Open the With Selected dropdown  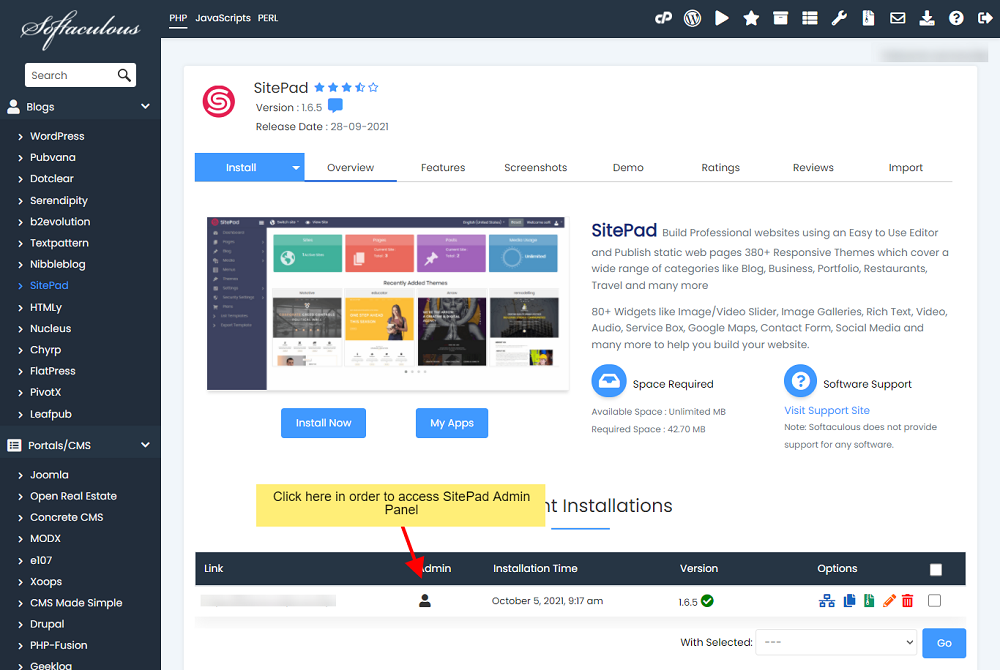click(x=836, y=642)
